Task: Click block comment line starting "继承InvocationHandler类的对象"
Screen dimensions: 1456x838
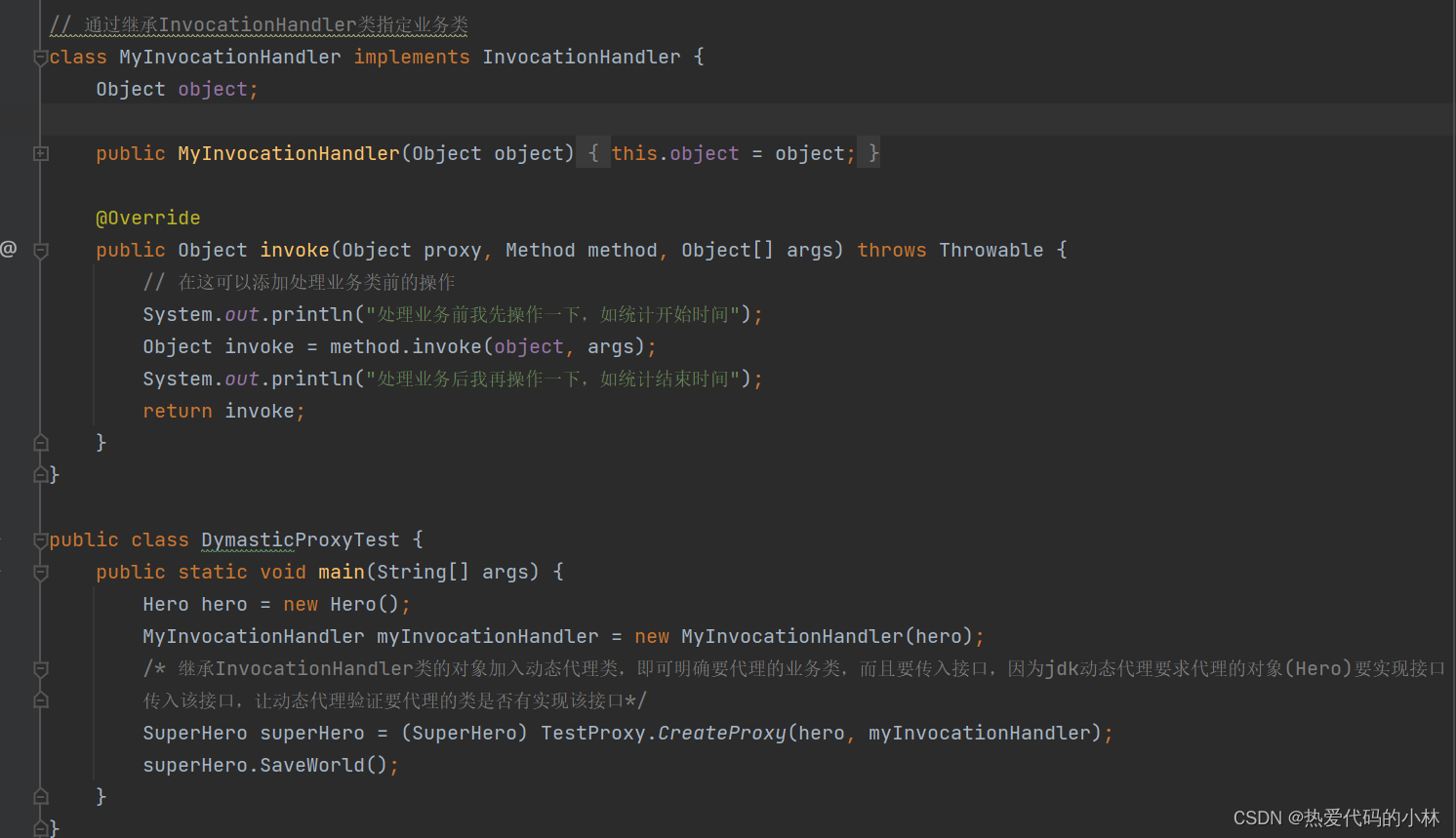Action: coord(794,668)
